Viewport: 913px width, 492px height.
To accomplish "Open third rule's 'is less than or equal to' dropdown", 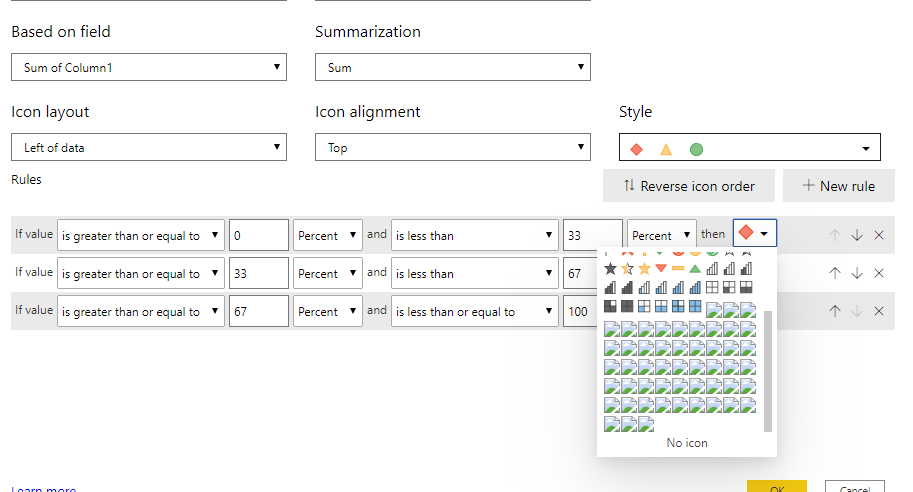I will [475, 311].
